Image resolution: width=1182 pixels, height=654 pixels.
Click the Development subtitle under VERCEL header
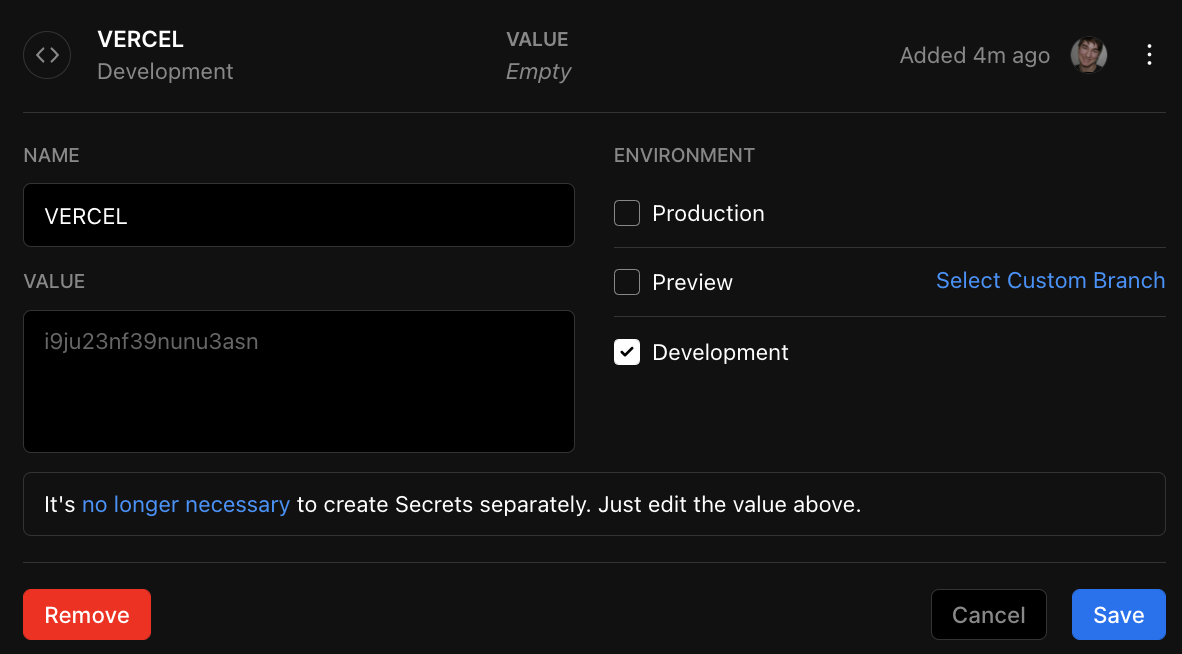pos(165,72)
